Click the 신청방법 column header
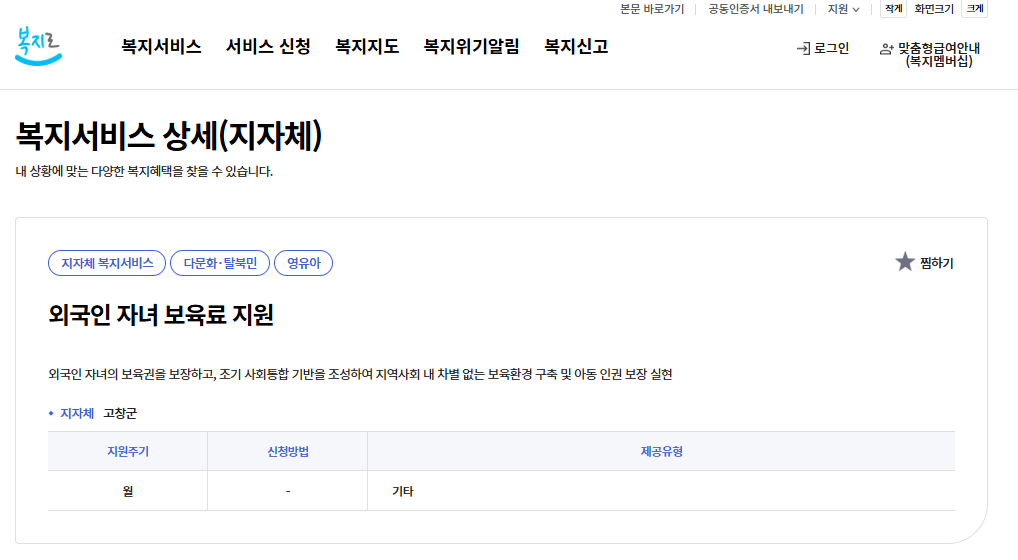Image resolution: width=1018 pixels, height=560 pixels. (288, 452)
